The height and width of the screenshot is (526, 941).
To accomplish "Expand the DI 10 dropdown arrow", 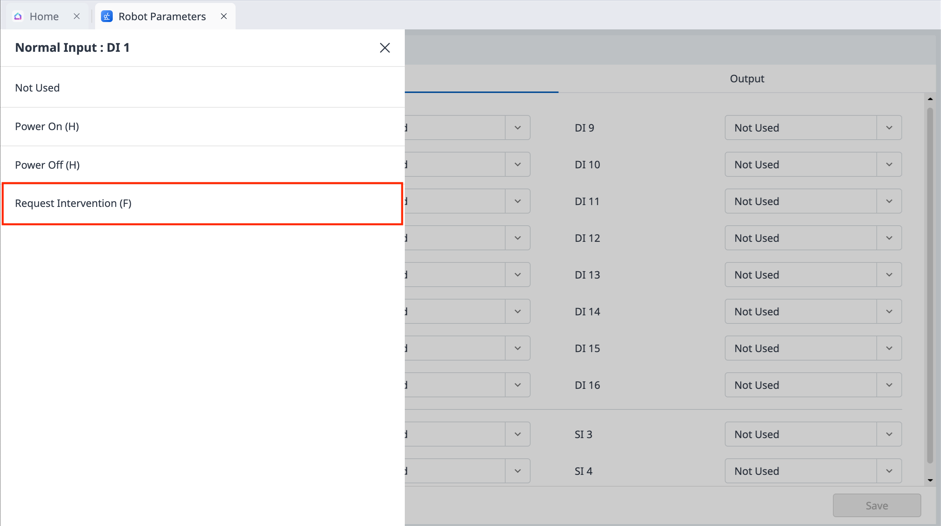I will [x=889, y=165].
